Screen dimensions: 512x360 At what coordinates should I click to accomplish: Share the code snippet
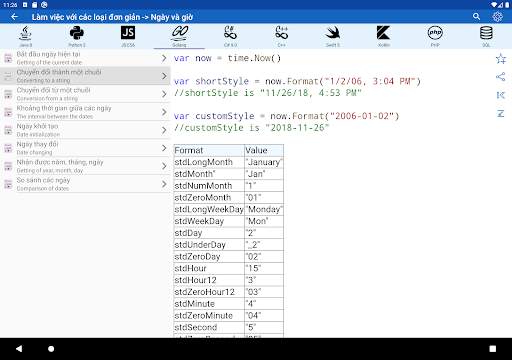[501, 77]
